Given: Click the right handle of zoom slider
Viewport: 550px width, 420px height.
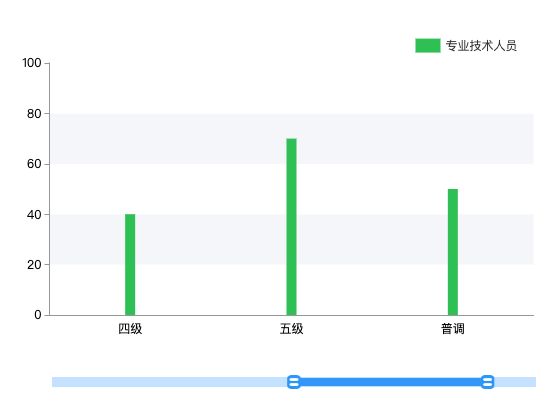Looking at the screenshot, I should click(487, 382).
